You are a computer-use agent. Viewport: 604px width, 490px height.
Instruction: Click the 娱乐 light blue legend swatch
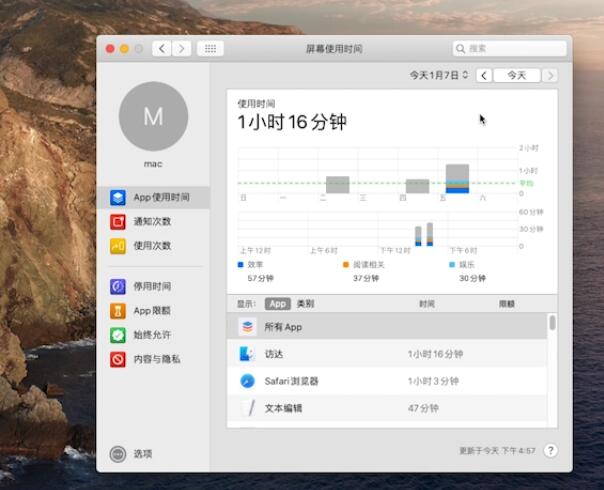click(452, 265)
